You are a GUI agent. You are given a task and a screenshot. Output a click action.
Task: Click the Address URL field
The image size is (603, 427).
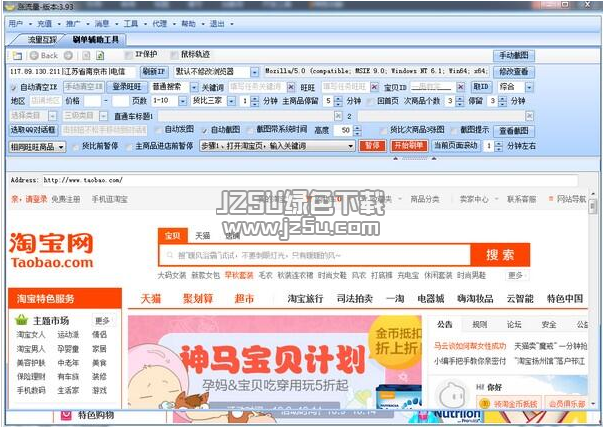click(x=310, y=180)
